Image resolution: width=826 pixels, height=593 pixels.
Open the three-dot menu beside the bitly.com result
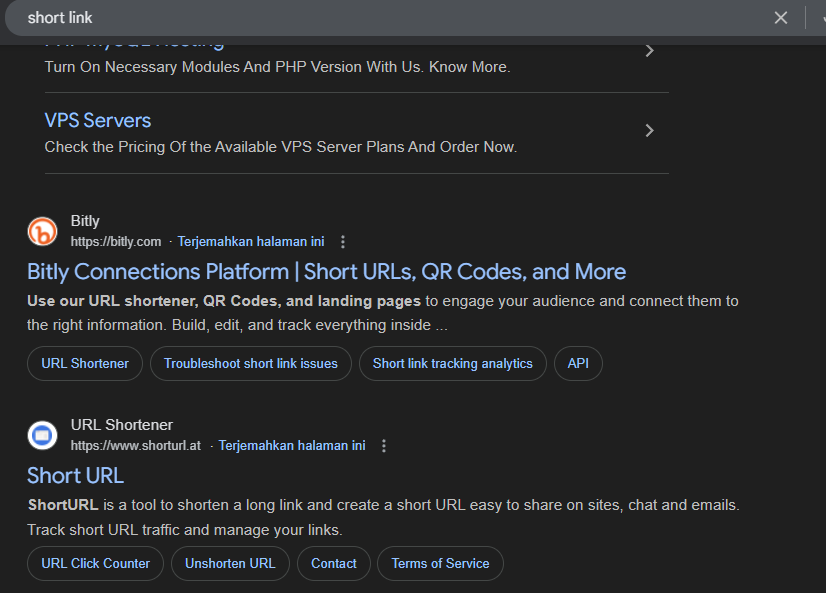click(343, 242)
